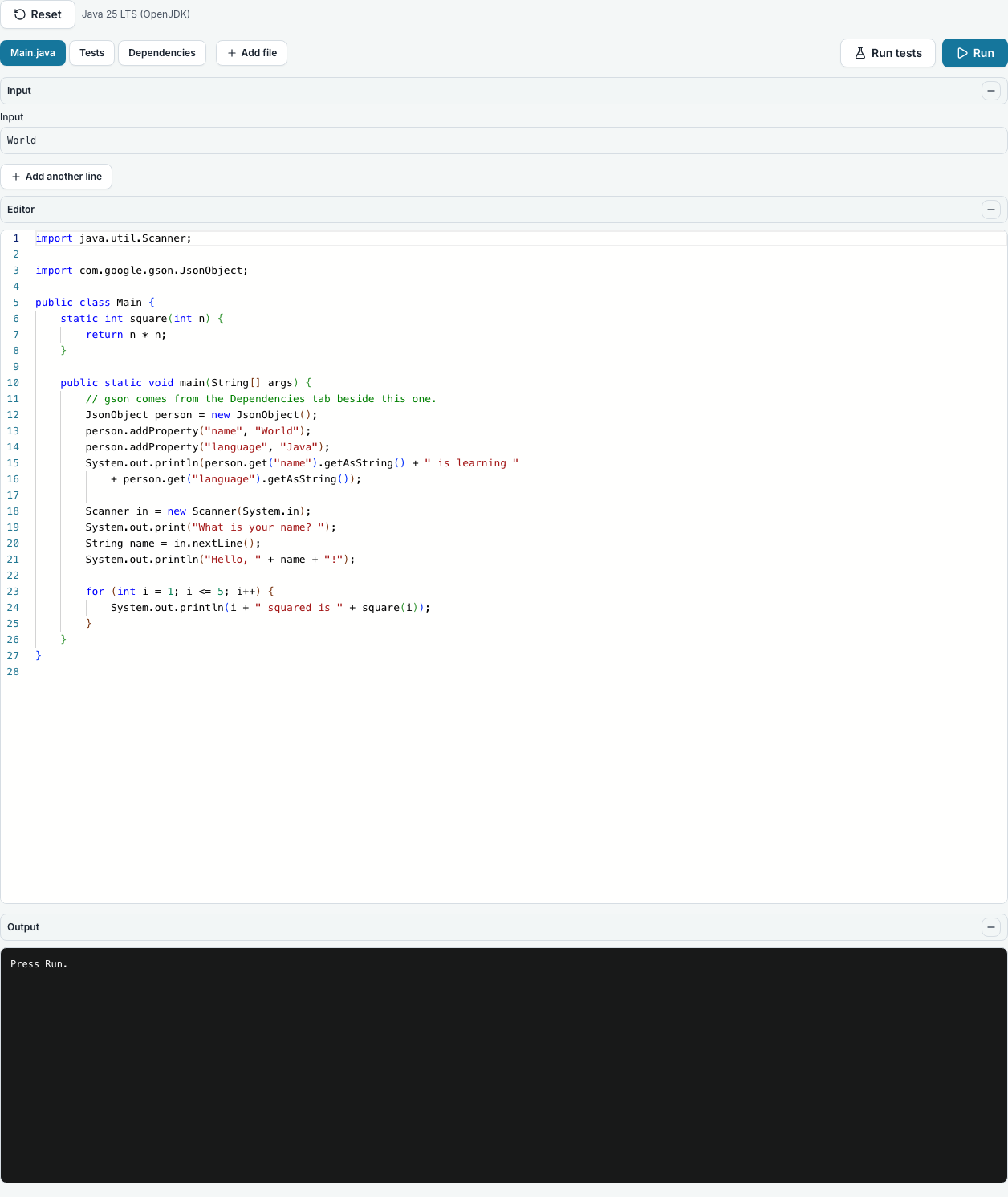Click 'import com.google.gson.JsonObject;' line
The height and width of the screenshot is (1197, 1008).
click(x=141, y=271)
